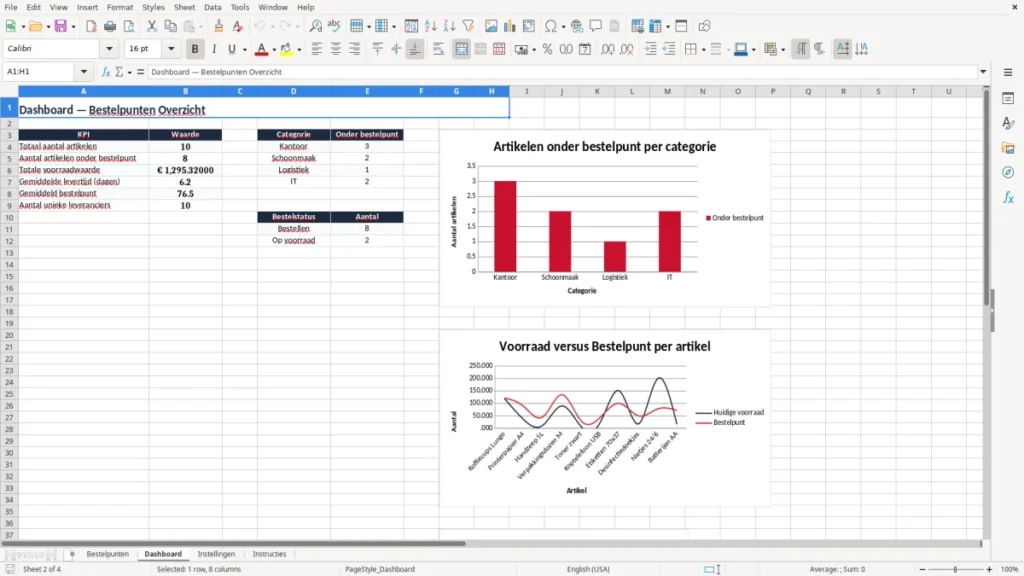The width and height of the screenshot is (1024, 576).
Task: Click English (USA) language in status bar
Action: [588, 569]
